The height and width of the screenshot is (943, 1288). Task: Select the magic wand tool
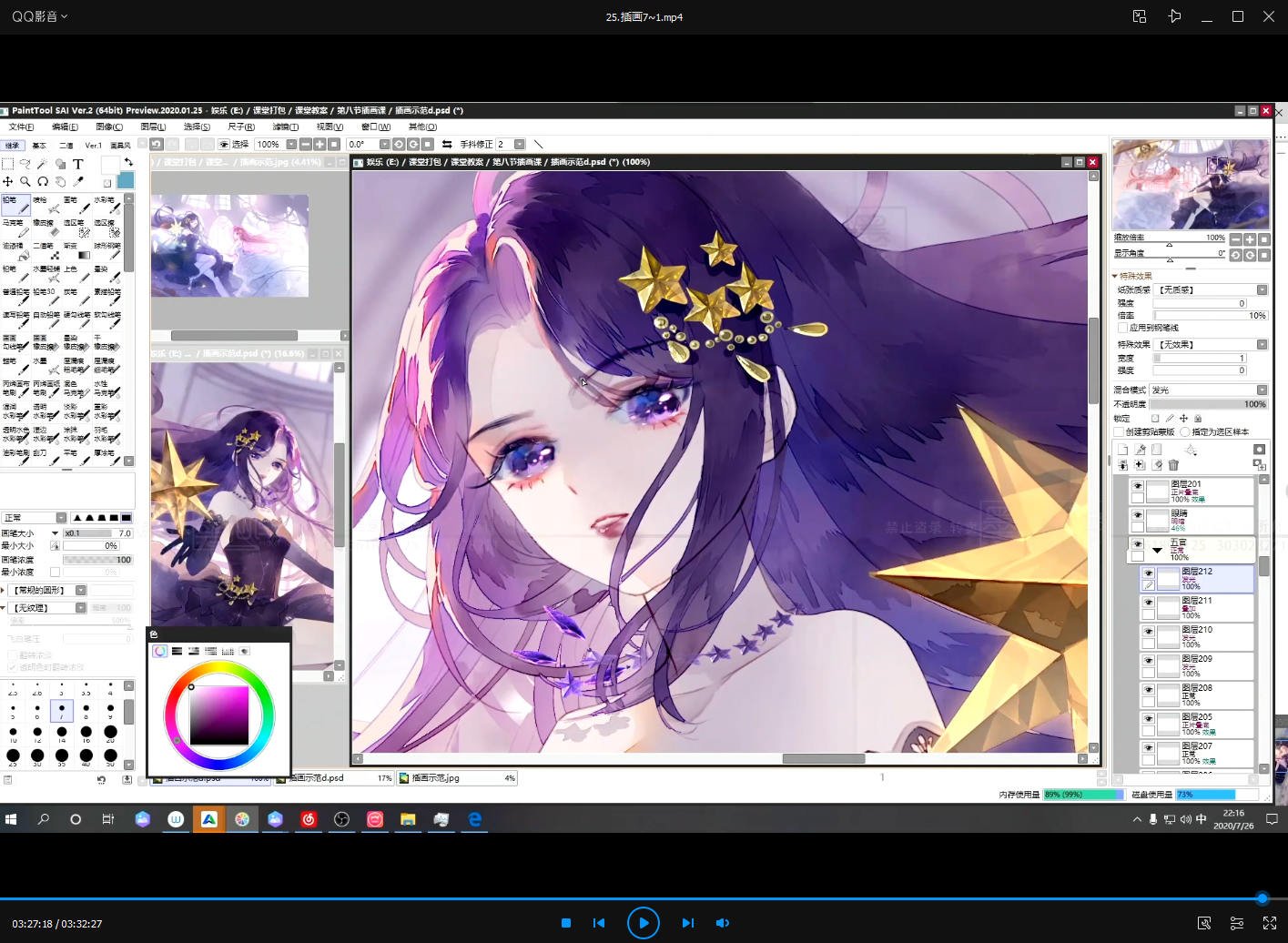(x=43, y=164)
